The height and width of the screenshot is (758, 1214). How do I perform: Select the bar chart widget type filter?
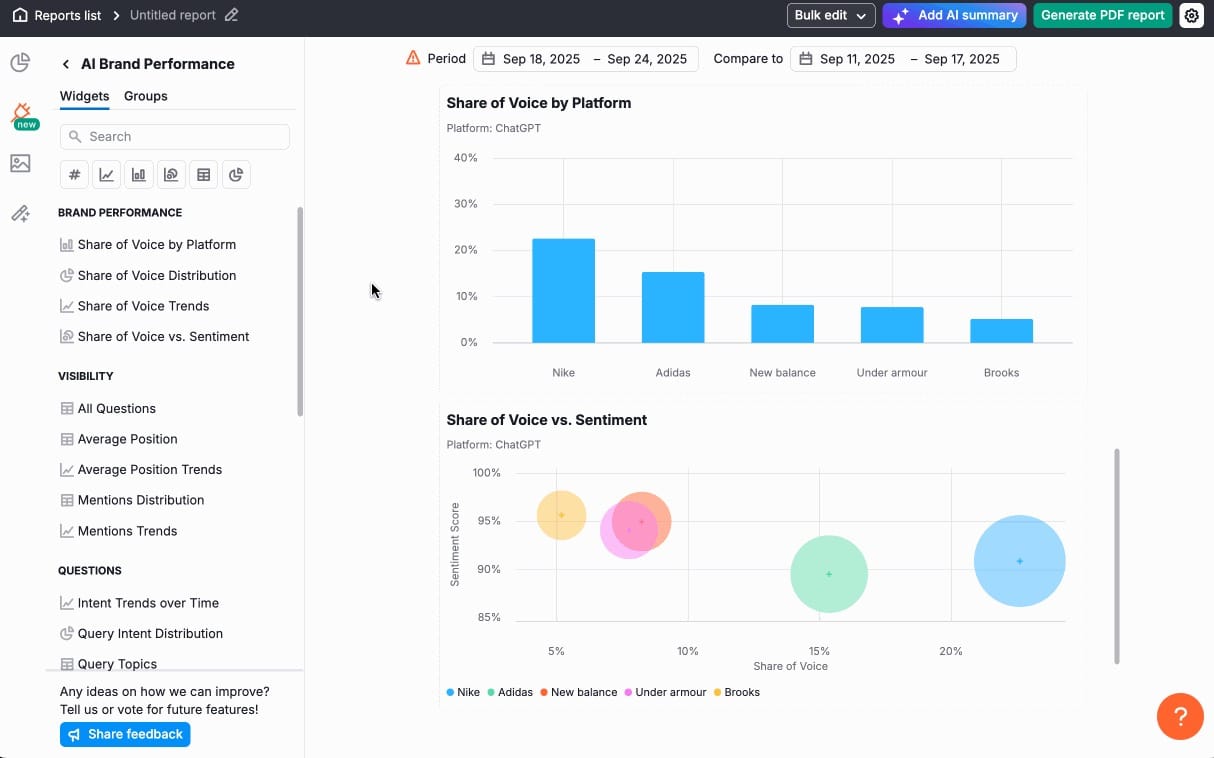[139, 174]
